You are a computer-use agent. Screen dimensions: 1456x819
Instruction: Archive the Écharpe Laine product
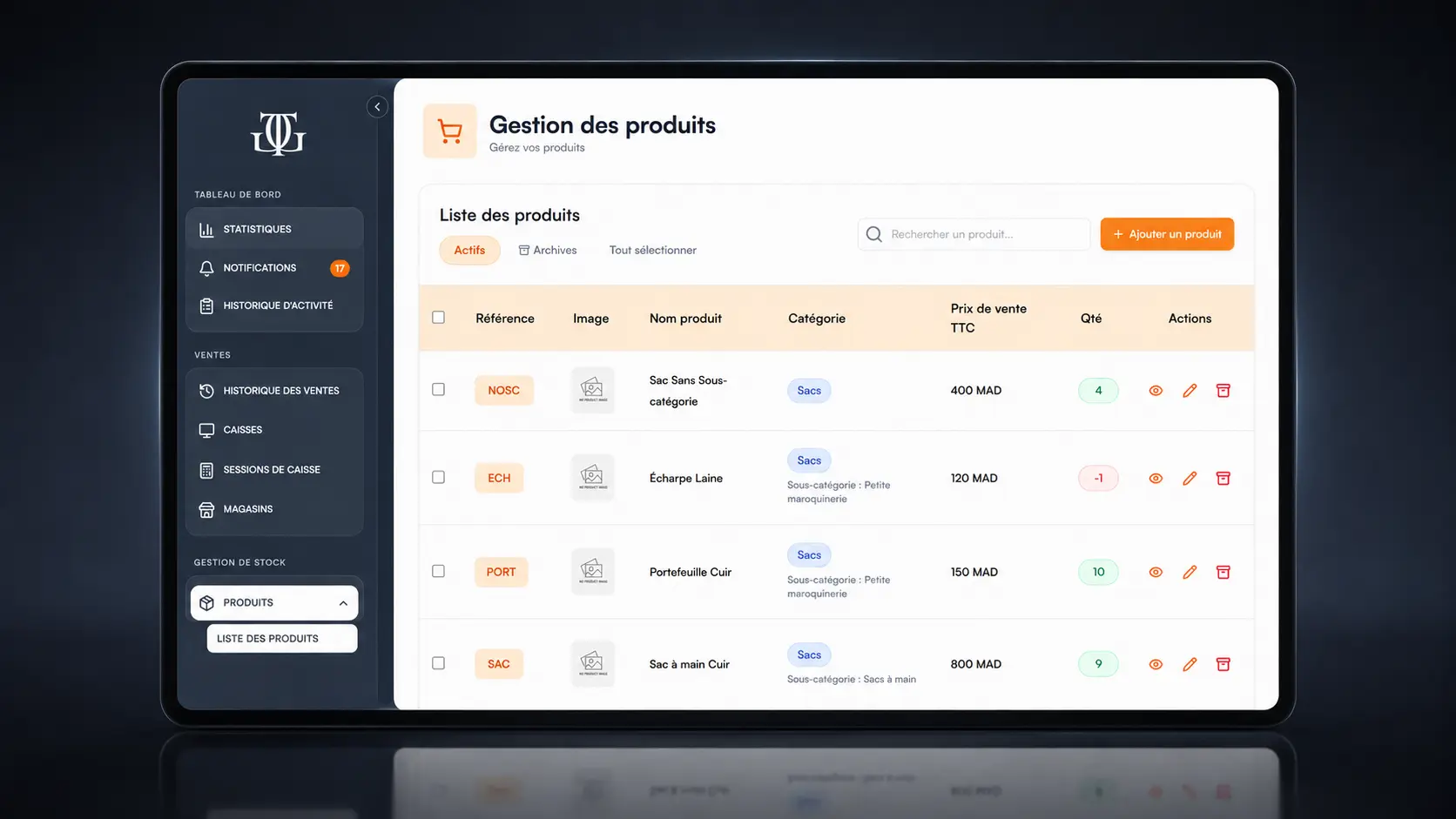1223,479
